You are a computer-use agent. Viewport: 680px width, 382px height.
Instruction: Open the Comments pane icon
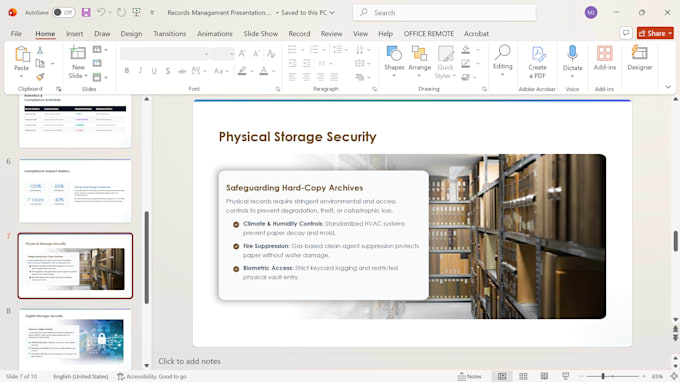pos(626,33)
